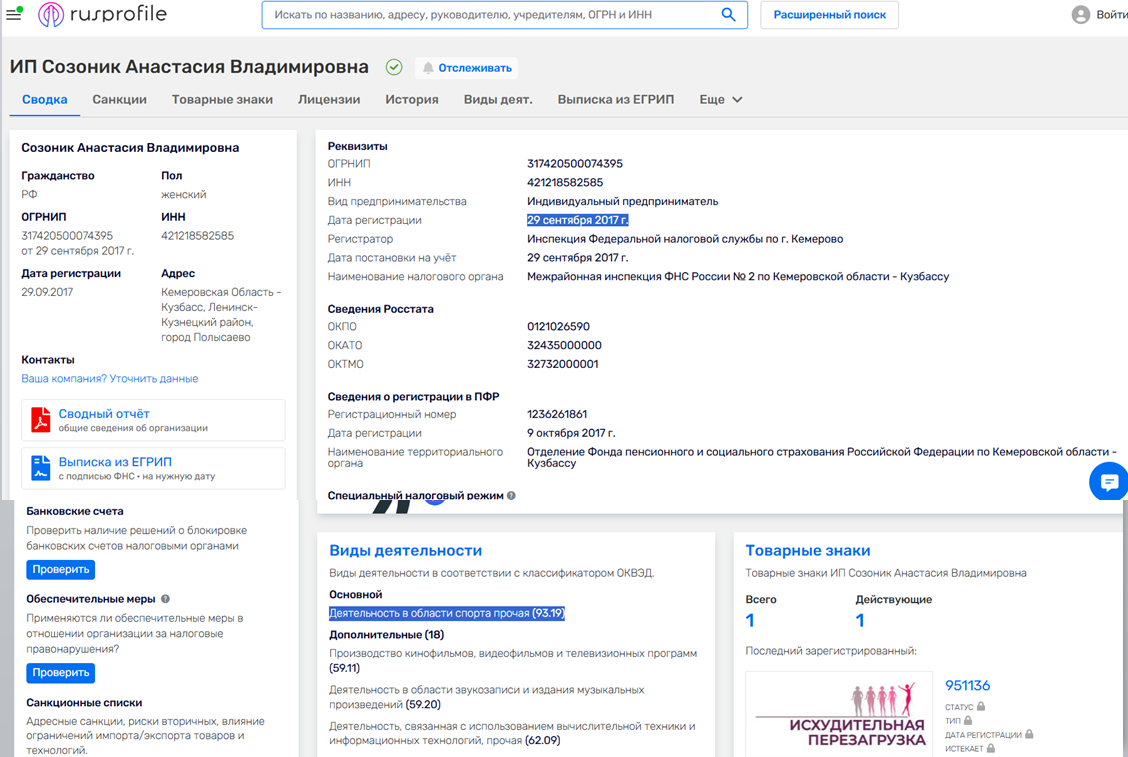Click the question mark near Обеспечительные меры
Viewport: 1128px width, 757px height.
(x=166, y=599)
